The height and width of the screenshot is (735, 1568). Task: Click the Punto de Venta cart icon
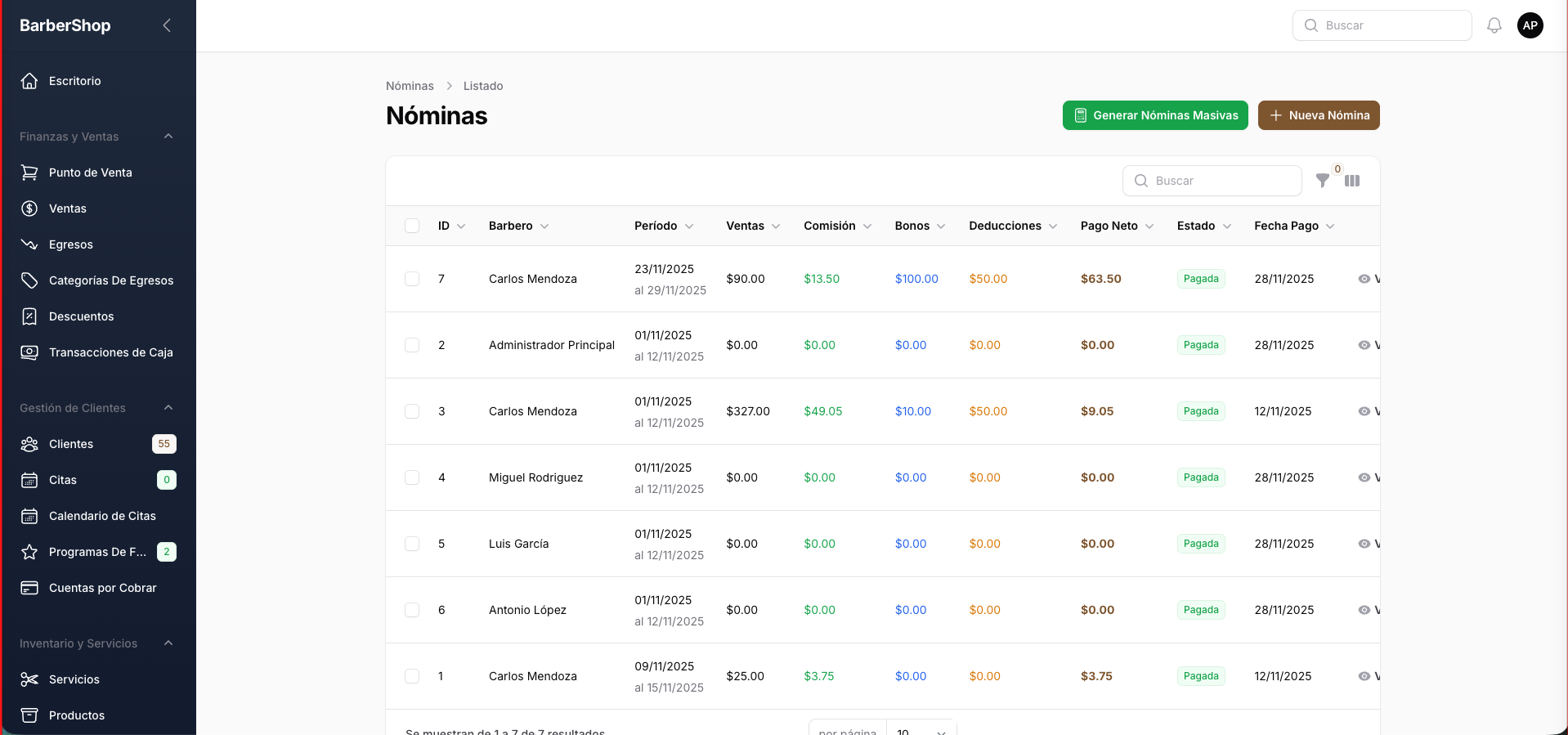pos(29,173)
